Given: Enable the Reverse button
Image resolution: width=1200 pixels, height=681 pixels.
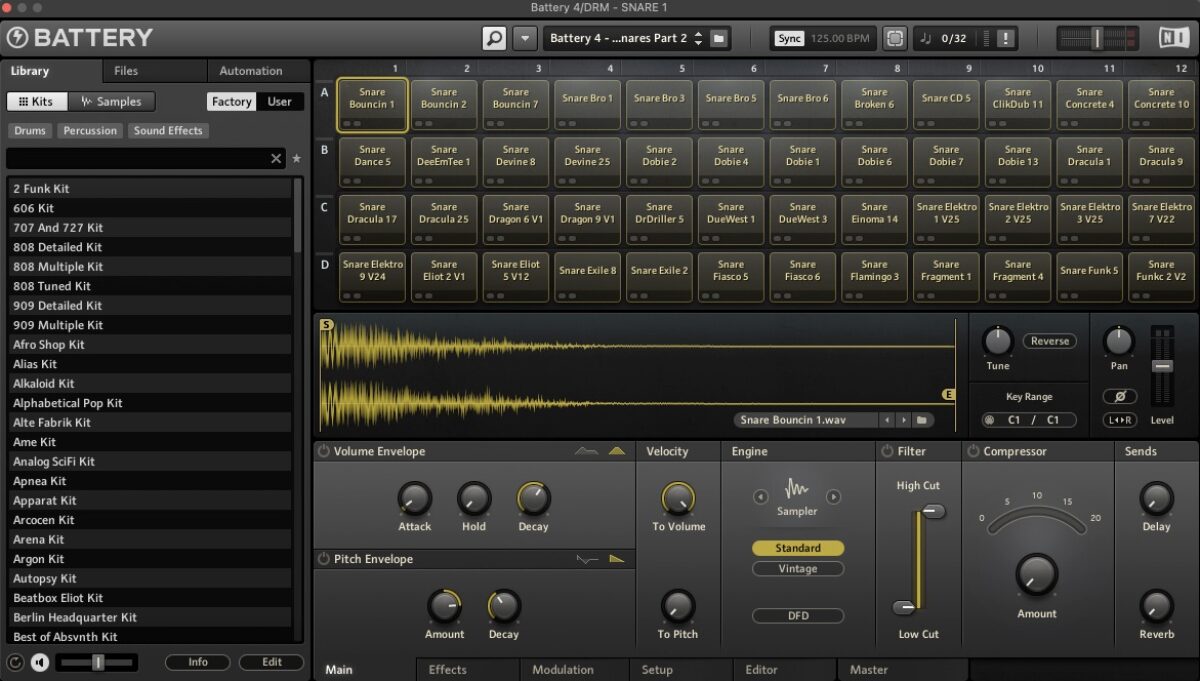Looking at the screenshot, I should 1049,341.
